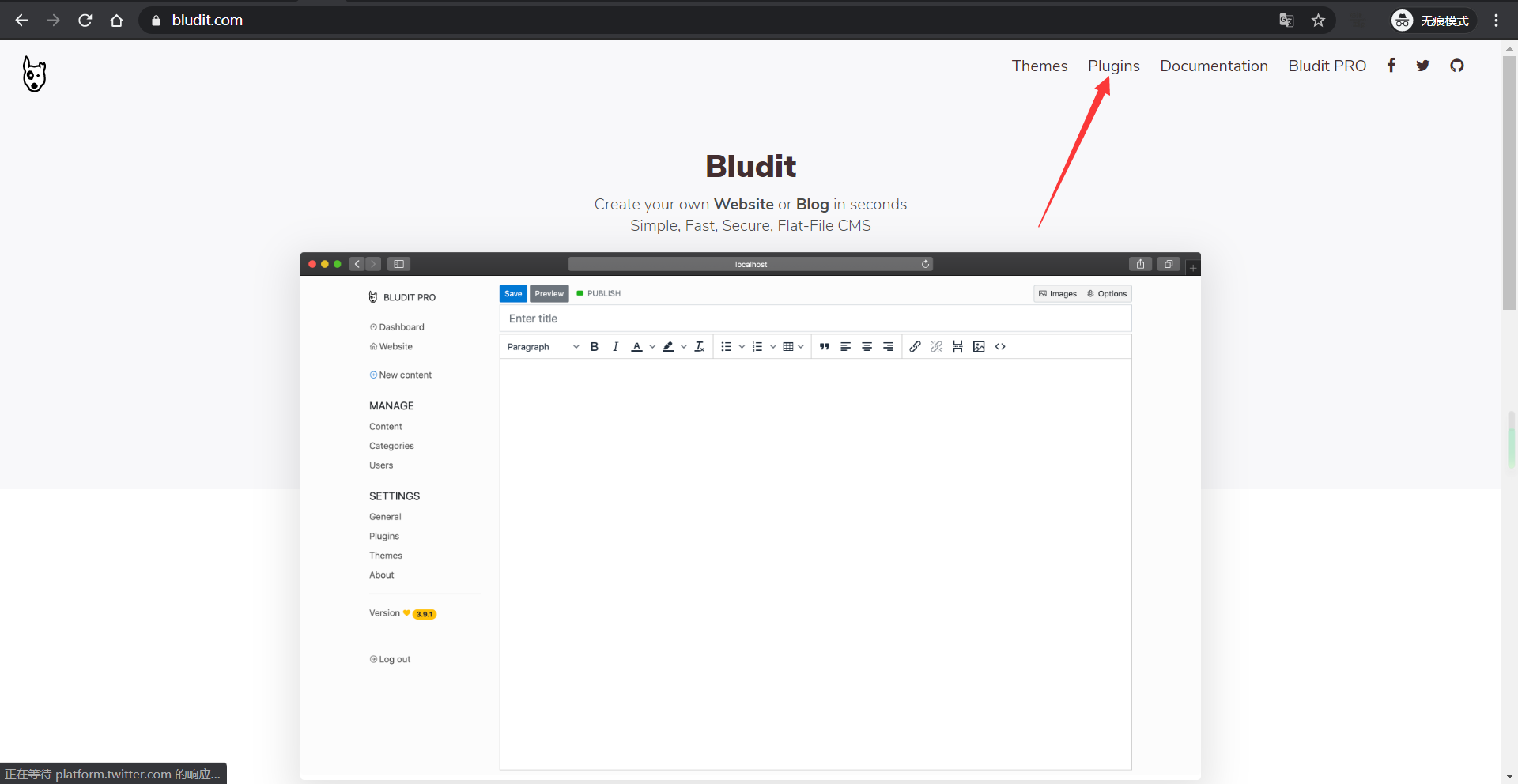
Task: Click the Enter title field
Action: click(x=815, y=318)
